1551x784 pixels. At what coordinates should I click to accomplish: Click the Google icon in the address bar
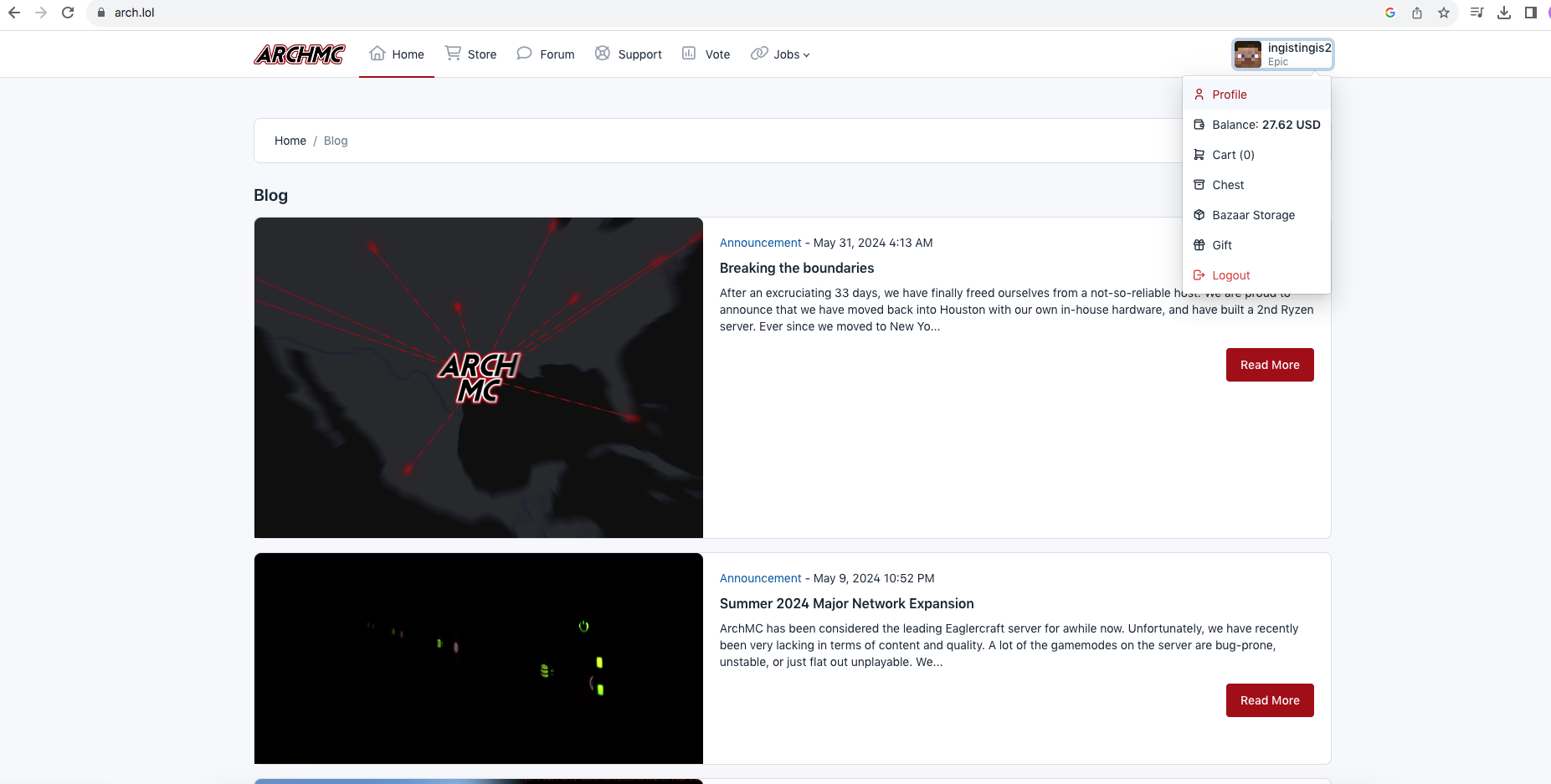coord(1390,13)
